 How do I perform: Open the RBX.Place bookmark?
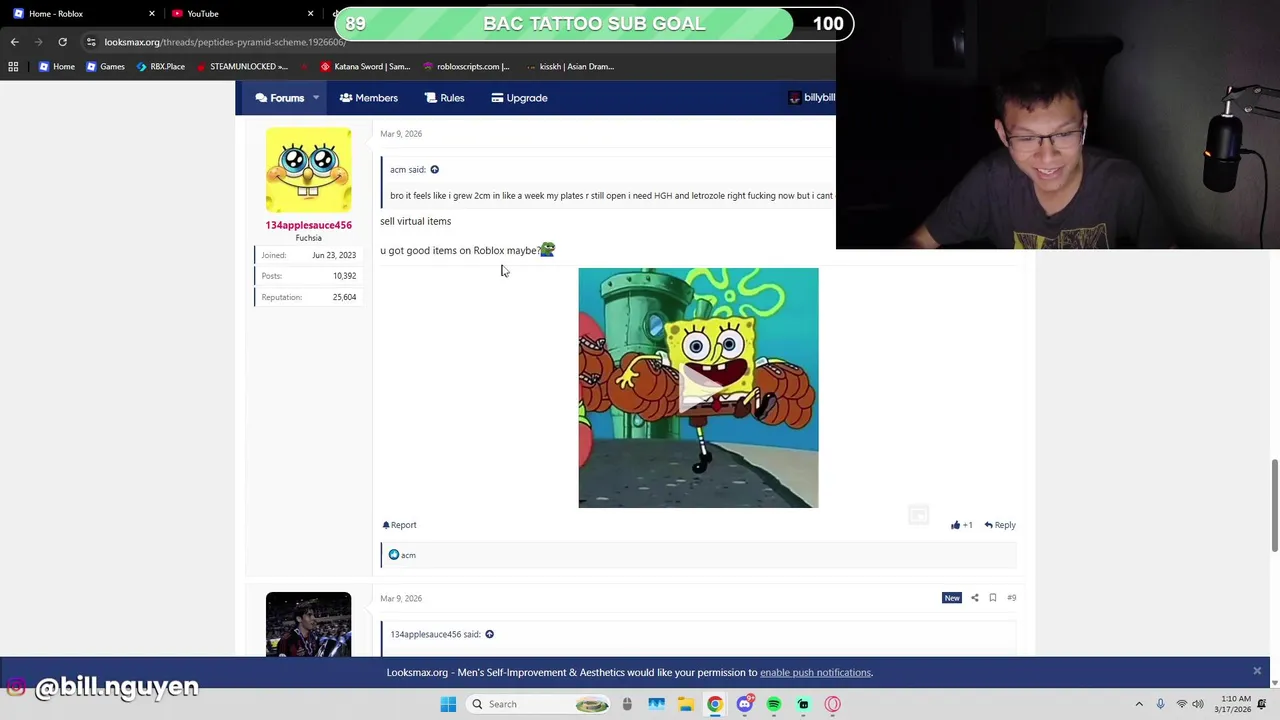coord(160,67)
